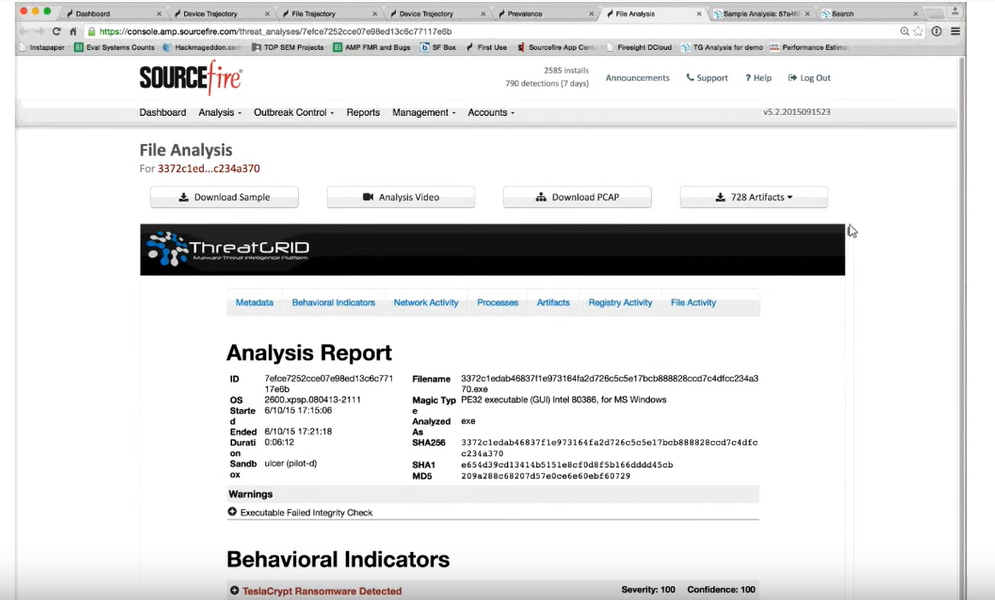Jump to the Network Activity tab
This screenshot has width=995, height=600.
coord(426,303)
